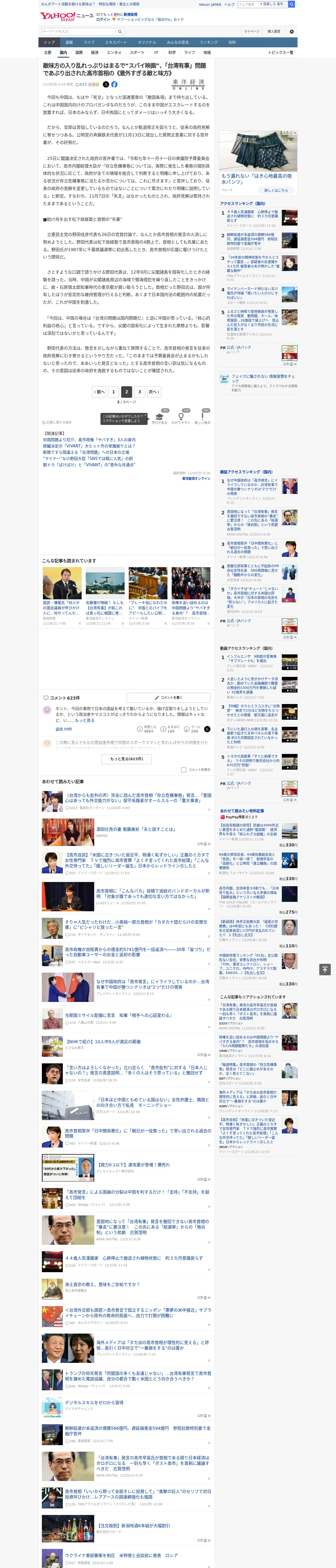Share article on Facebook icon
Image resolution: width=336 pixels, height=1568 pixels.
114,85
